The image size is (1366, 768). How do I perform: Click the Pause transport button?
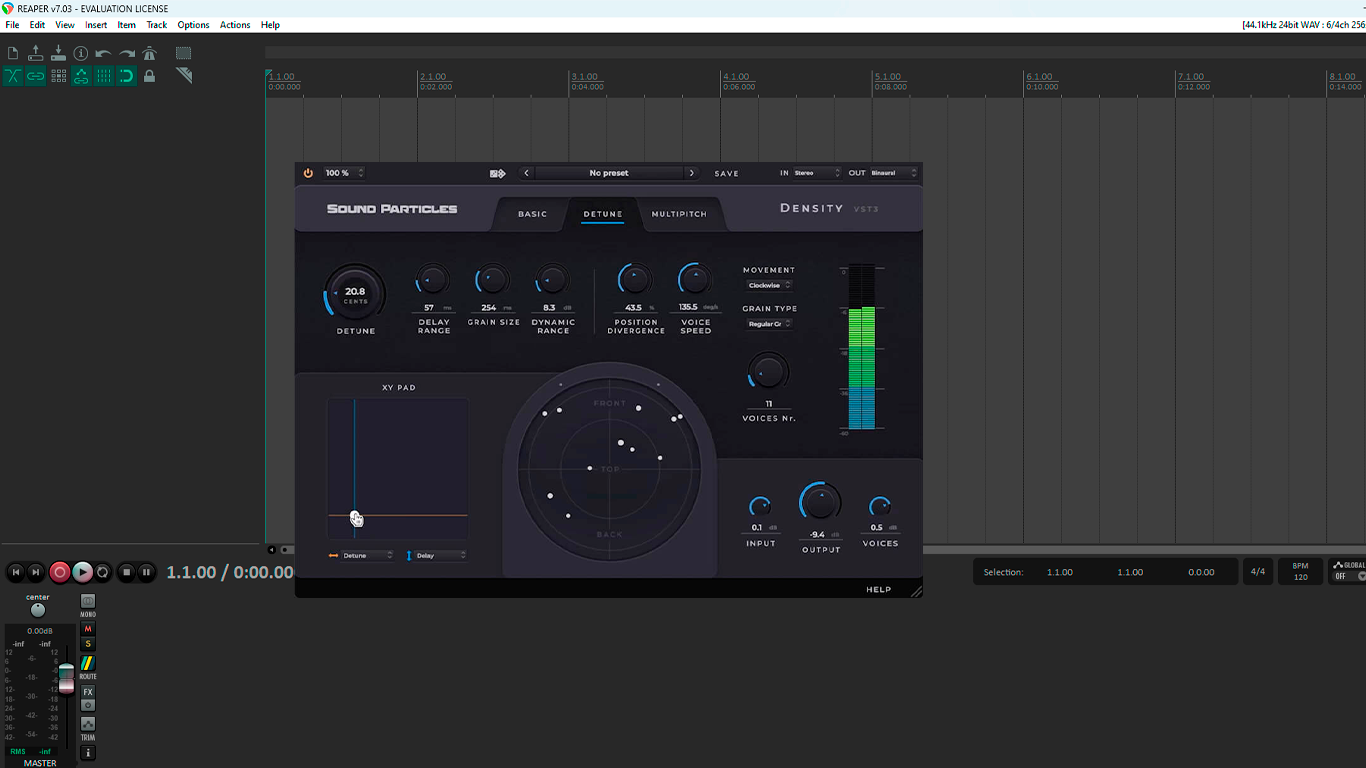(x=146, y=572)
